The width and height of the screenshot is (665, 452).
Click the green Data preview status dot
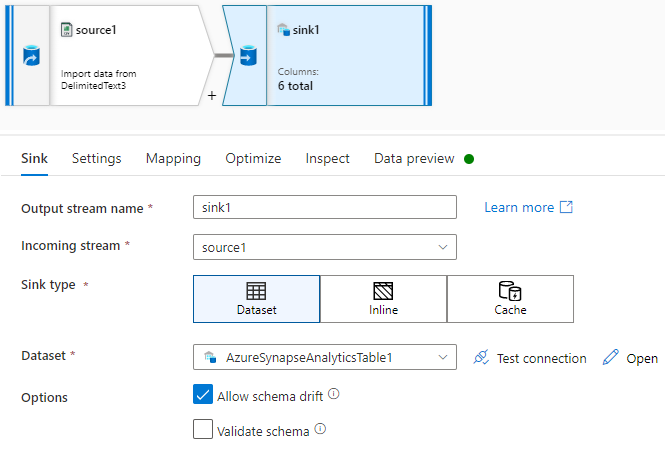tap(469, 159)
